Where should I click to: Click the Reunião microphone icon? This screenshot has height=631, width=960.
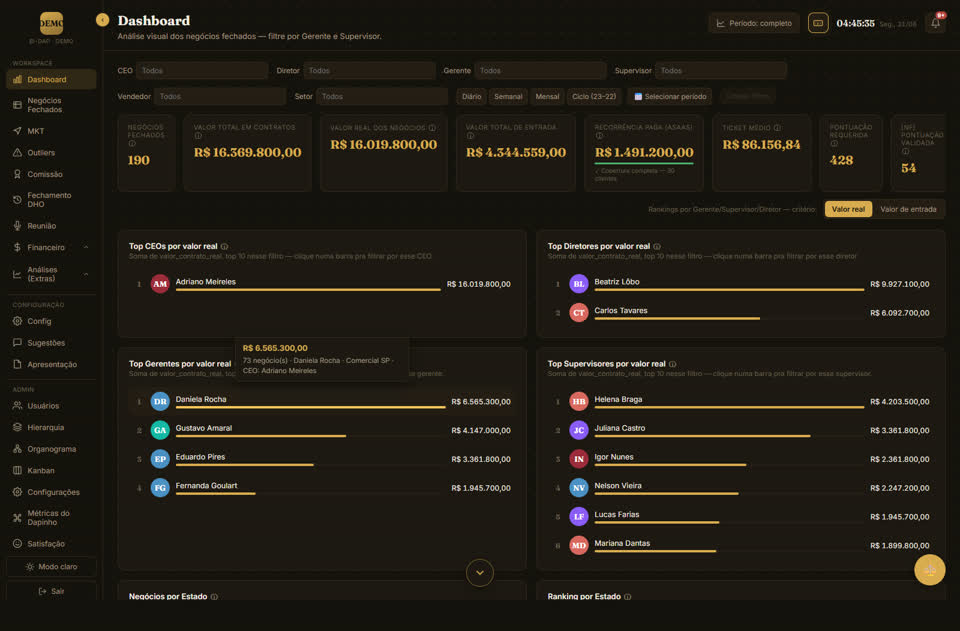[x=17, y=226]
